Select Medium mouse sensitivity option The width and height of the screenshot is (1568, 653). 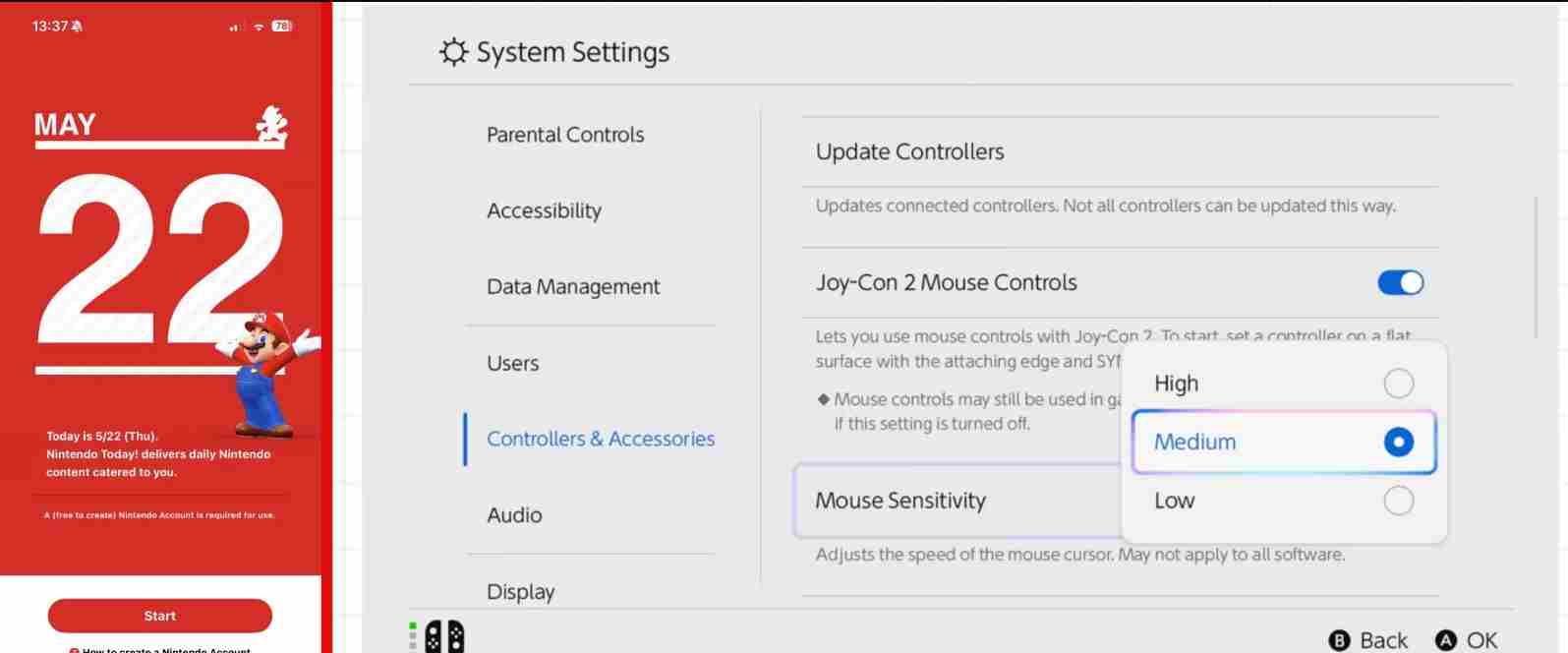(x=1283, y=442)
